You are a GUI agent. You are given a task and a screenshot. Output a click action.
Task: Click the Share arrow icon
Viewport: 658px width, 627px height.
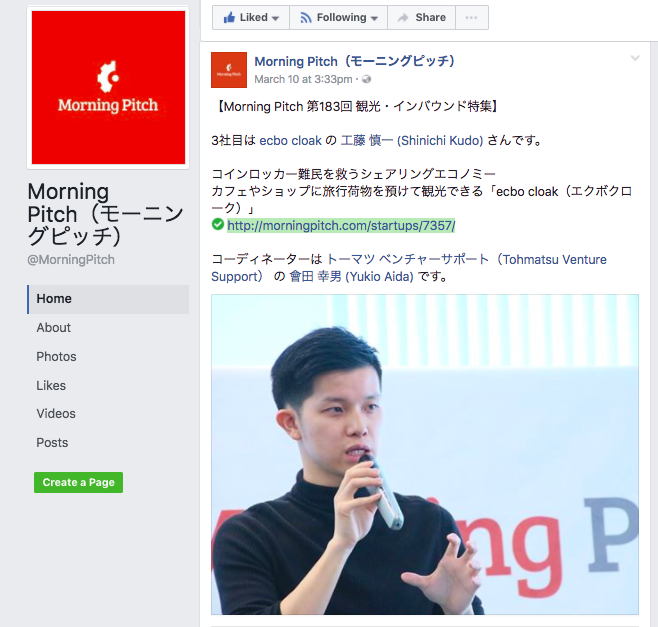pos(403,18)
